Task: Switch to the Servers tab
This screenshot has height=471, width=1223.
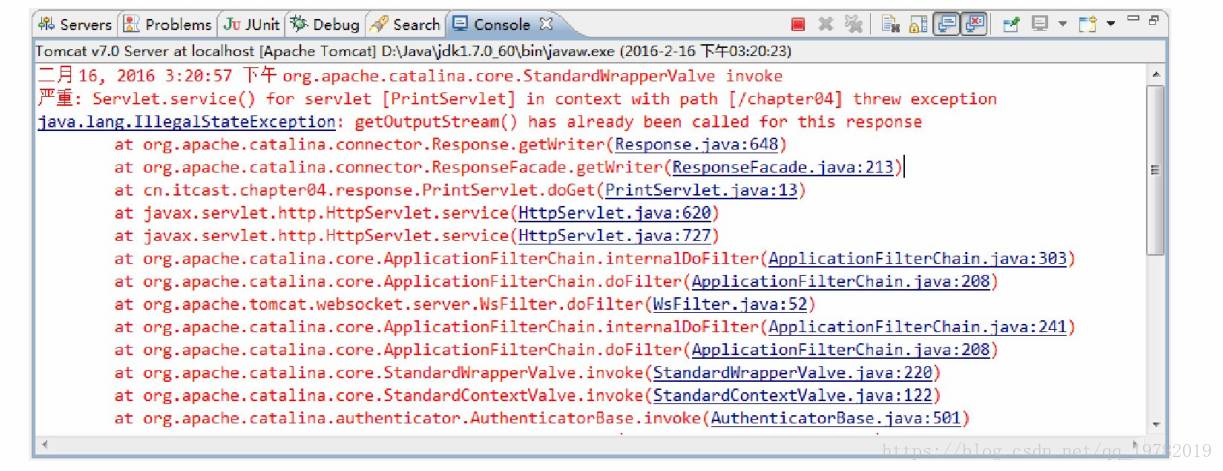Action: [76, 24]
